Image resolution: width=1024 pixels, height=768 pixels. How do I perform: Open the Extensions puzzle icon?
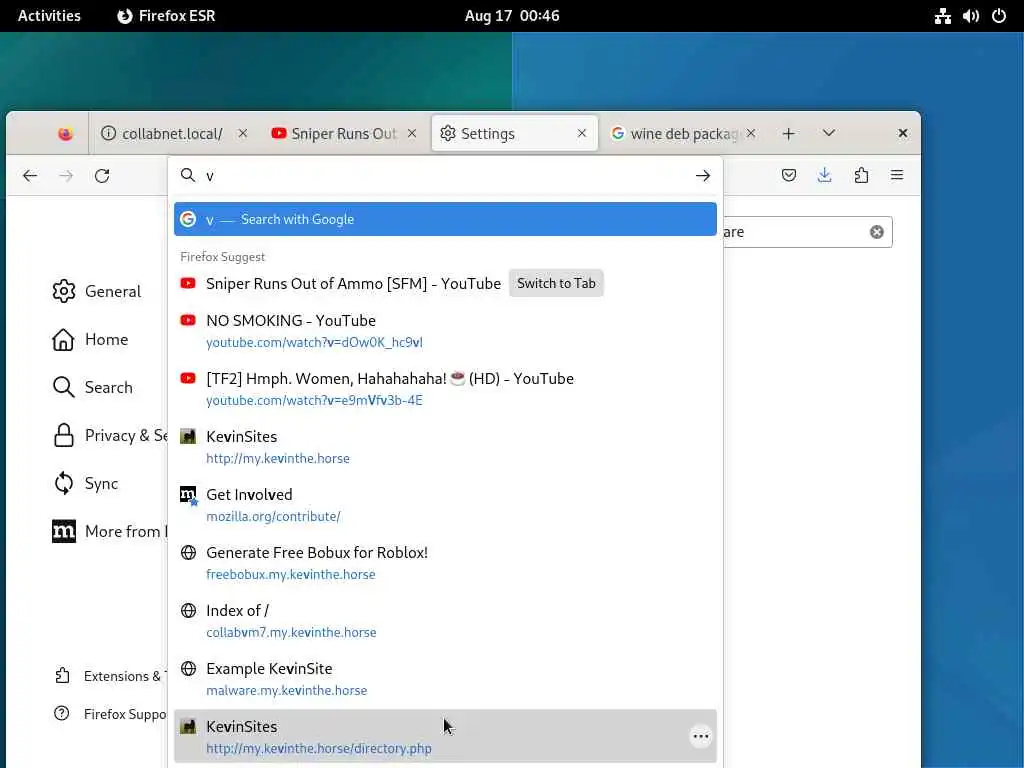tap(861, 175)
